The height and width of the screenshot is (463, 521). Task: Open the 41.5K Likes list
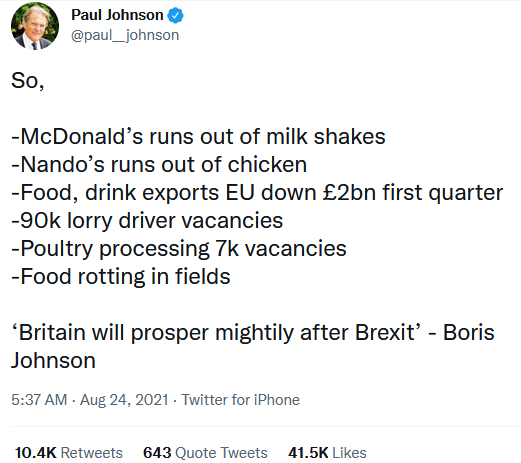point(327,453)
